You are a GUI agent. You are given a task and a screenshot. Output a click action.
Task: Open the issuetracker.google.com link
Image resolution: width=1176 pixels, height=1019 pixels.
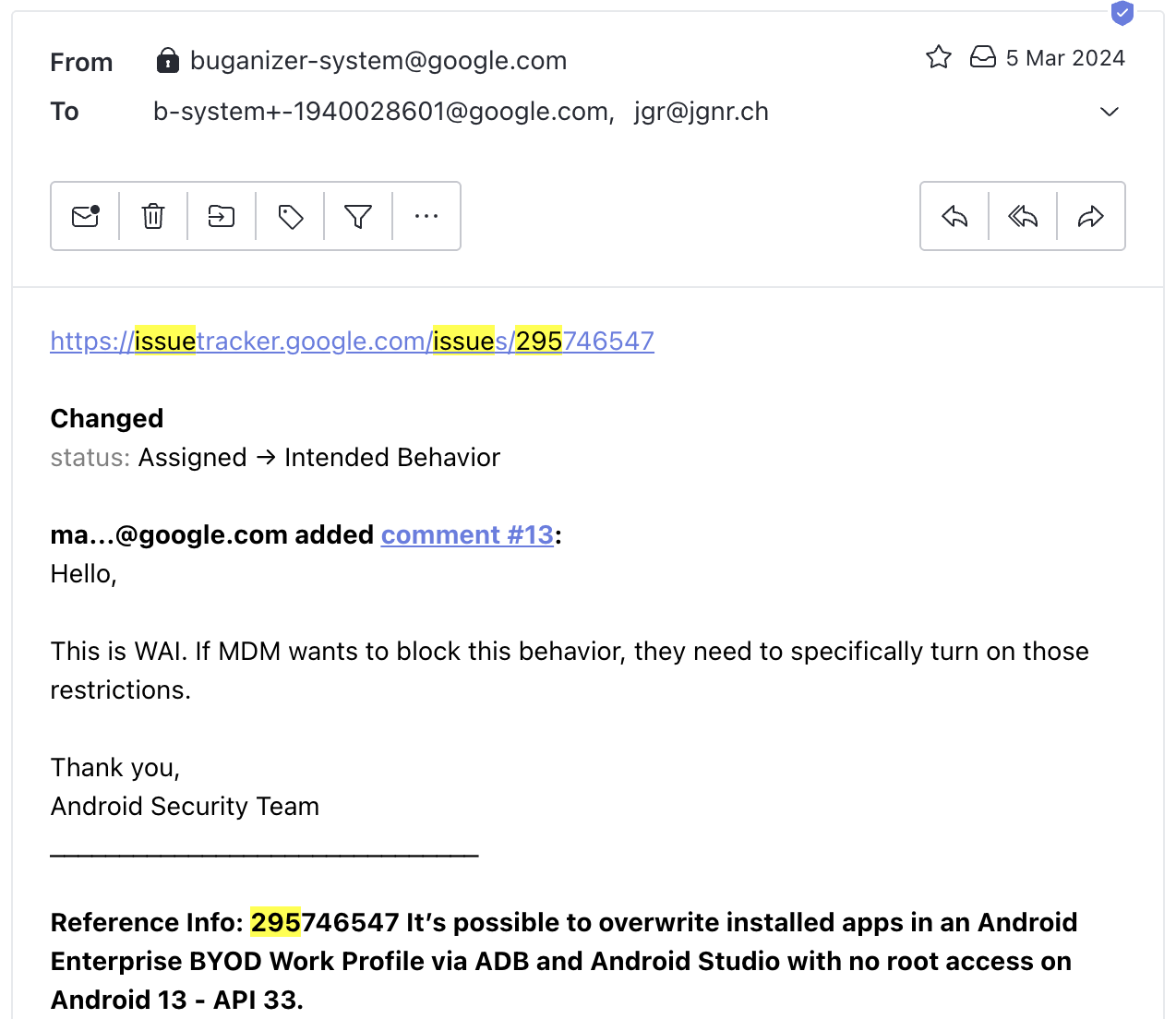[351, 341]
